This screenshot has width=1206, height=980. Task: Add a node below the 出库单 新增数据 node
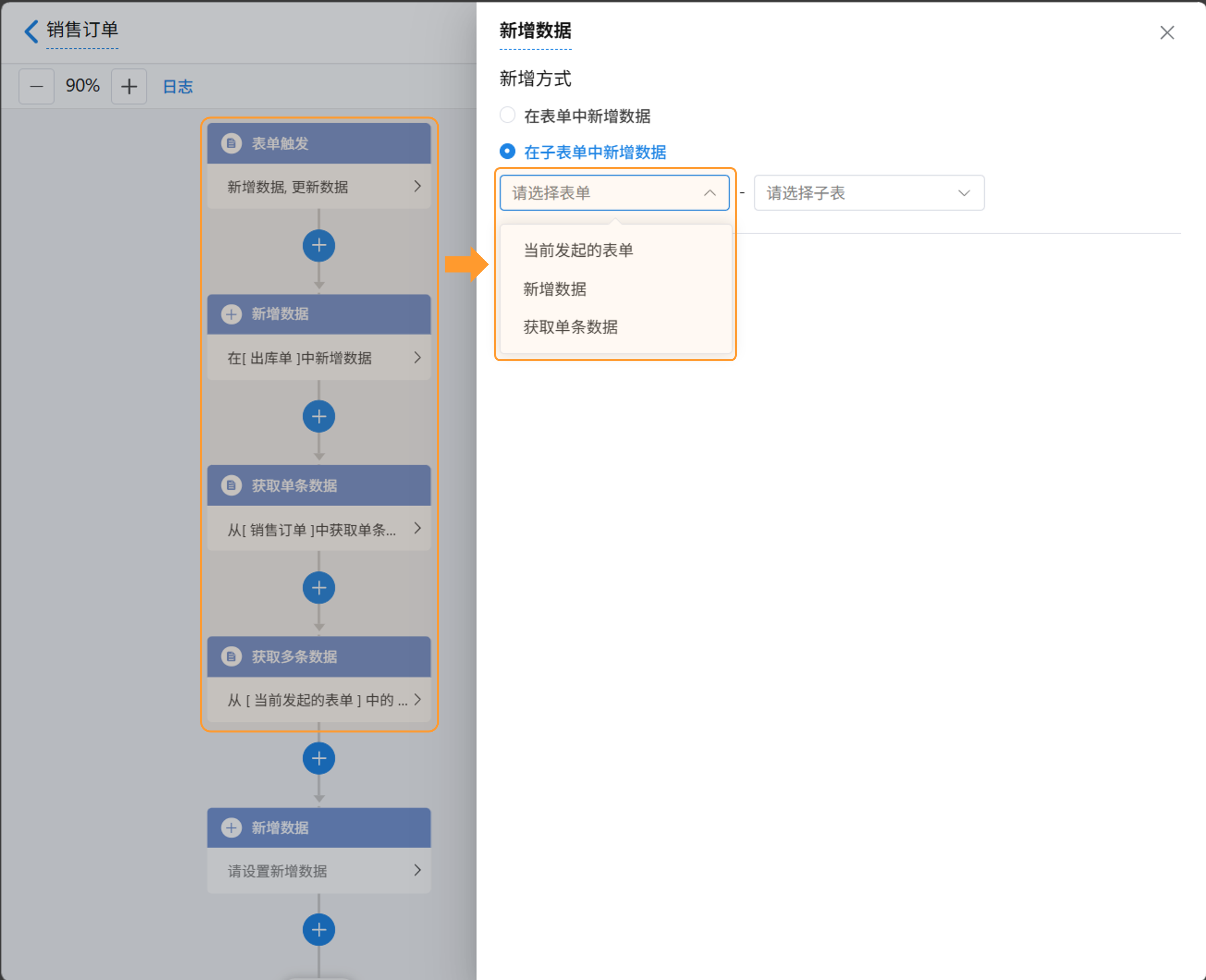coord(319,417)
